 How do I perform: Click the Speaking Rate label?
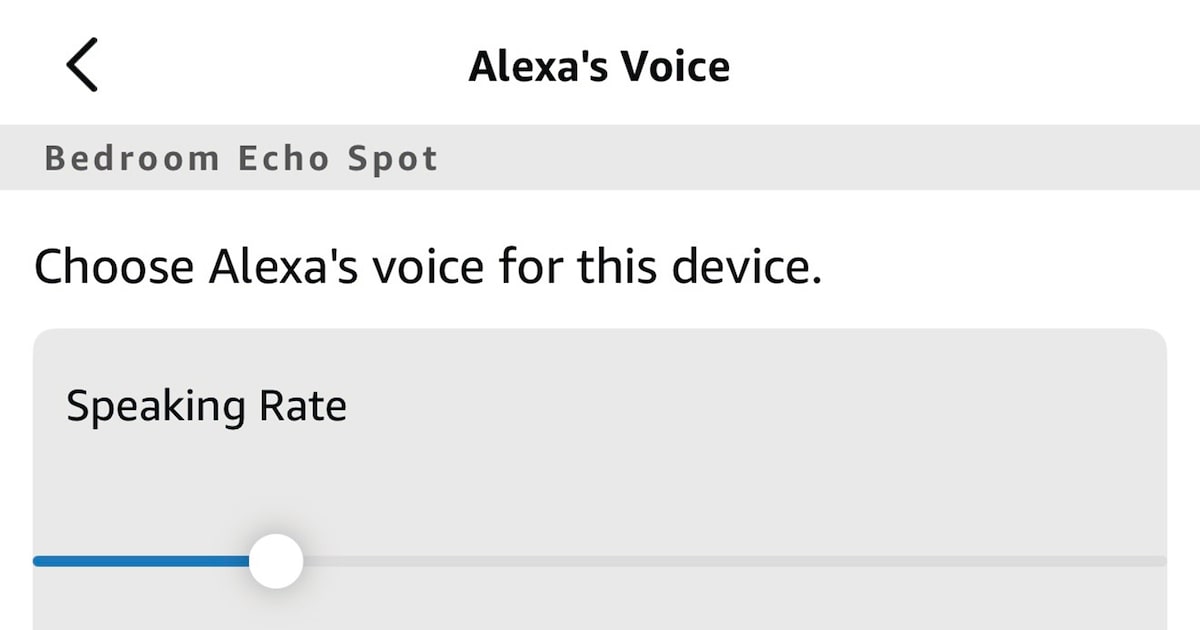point(206,407)
